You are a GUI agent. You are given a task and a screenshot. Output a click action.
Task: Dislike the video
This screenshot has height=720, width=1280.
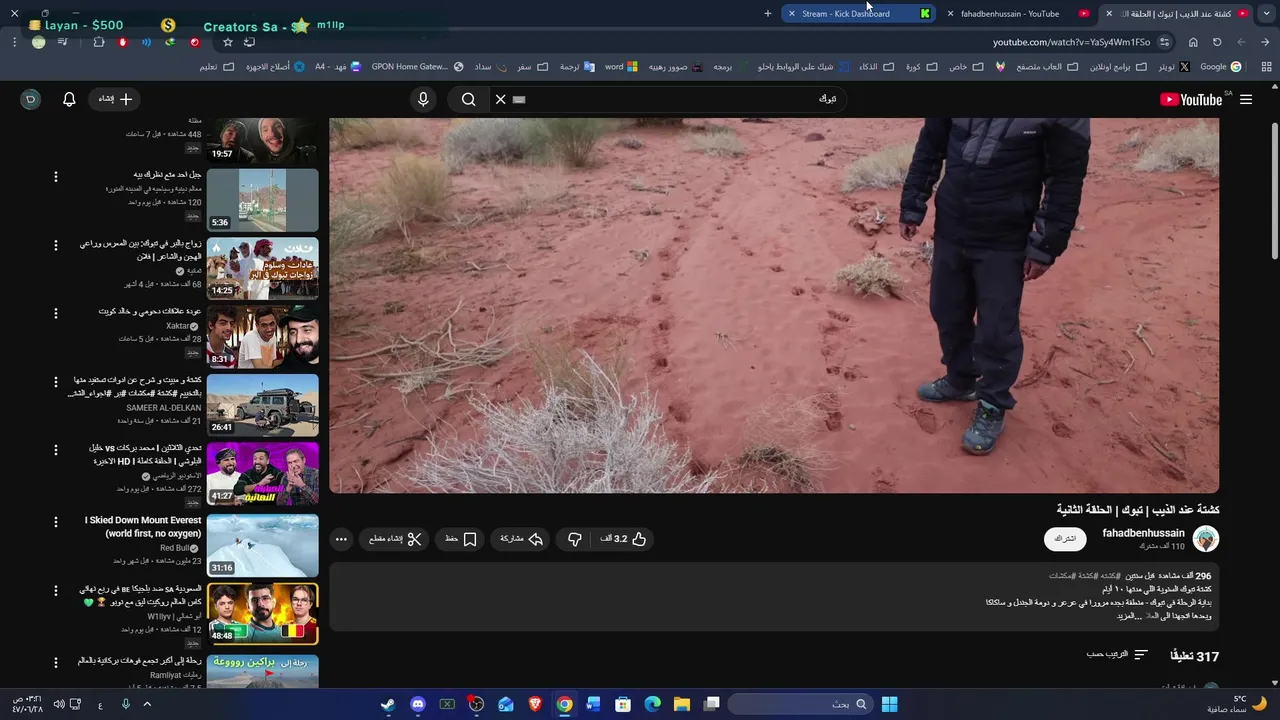(574, 539)
